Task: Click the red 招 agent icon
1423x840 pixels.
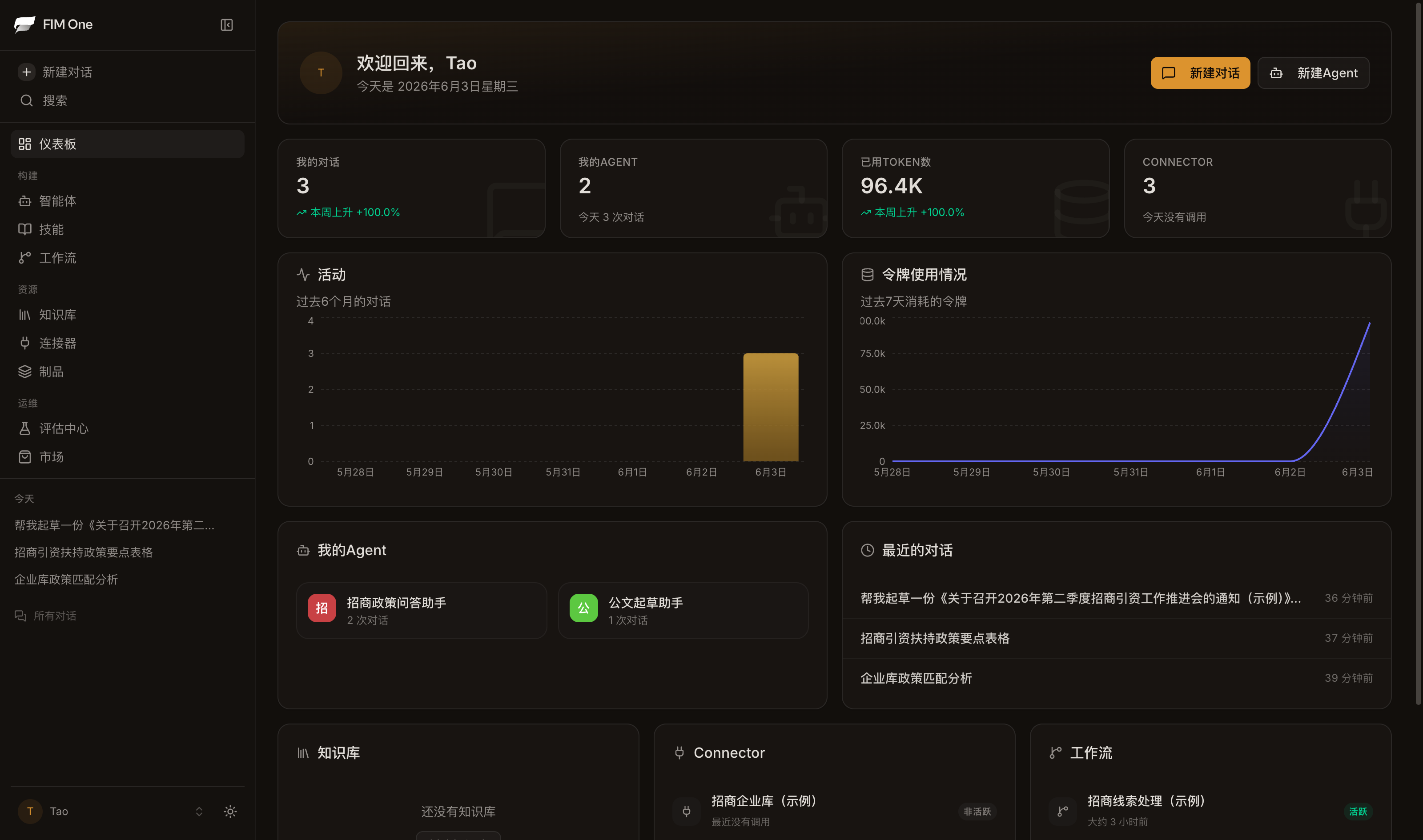Action: coord(322,608)
